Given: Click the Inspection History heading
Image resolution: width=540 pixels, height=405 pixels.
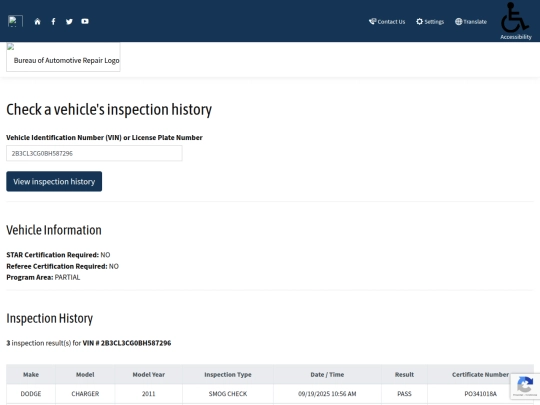Looking at the screenshot, I should click(50, 318).
